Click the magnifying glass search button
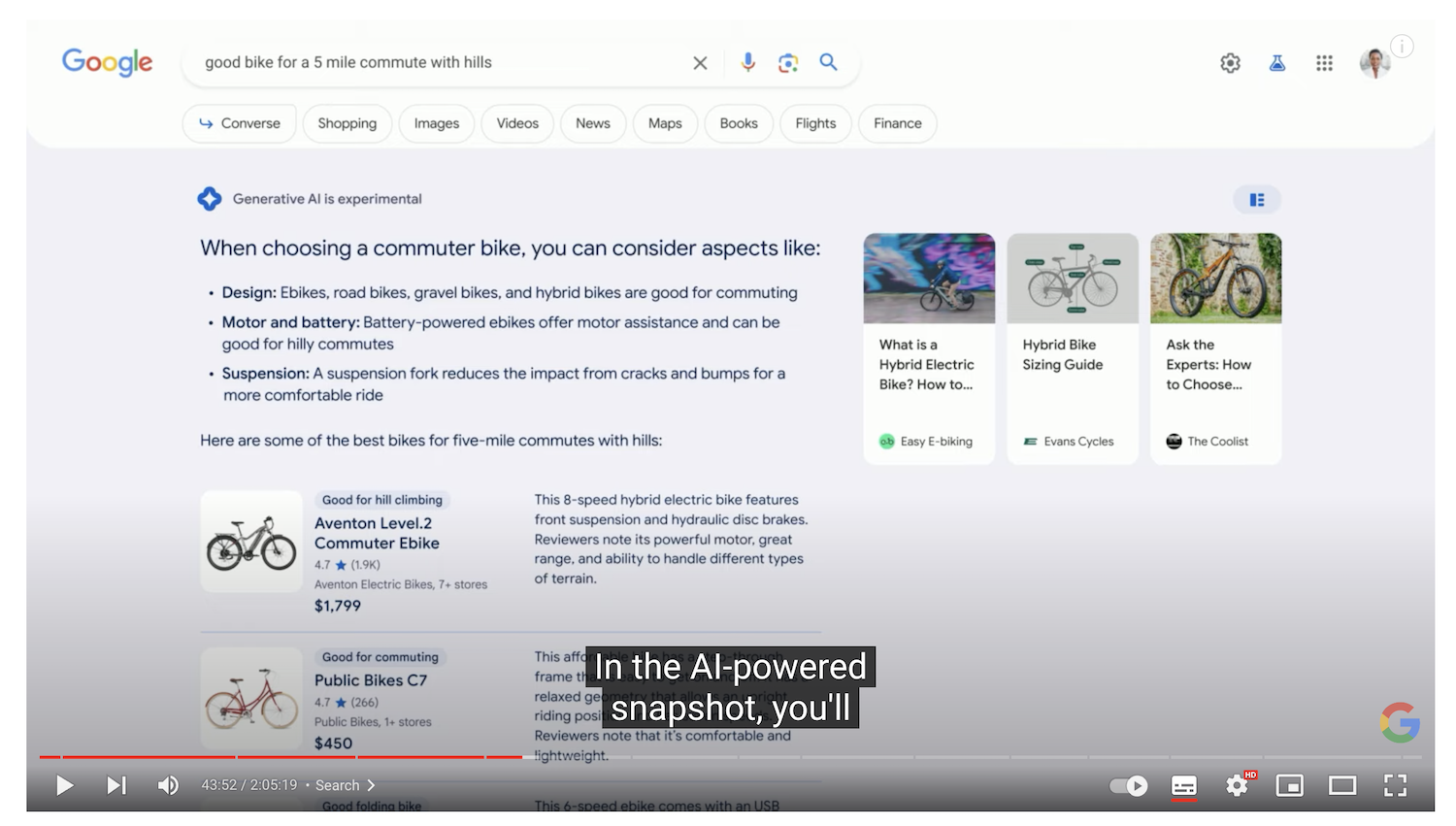The height and width of the screenshot is (826, 1456). coord(828,62)
